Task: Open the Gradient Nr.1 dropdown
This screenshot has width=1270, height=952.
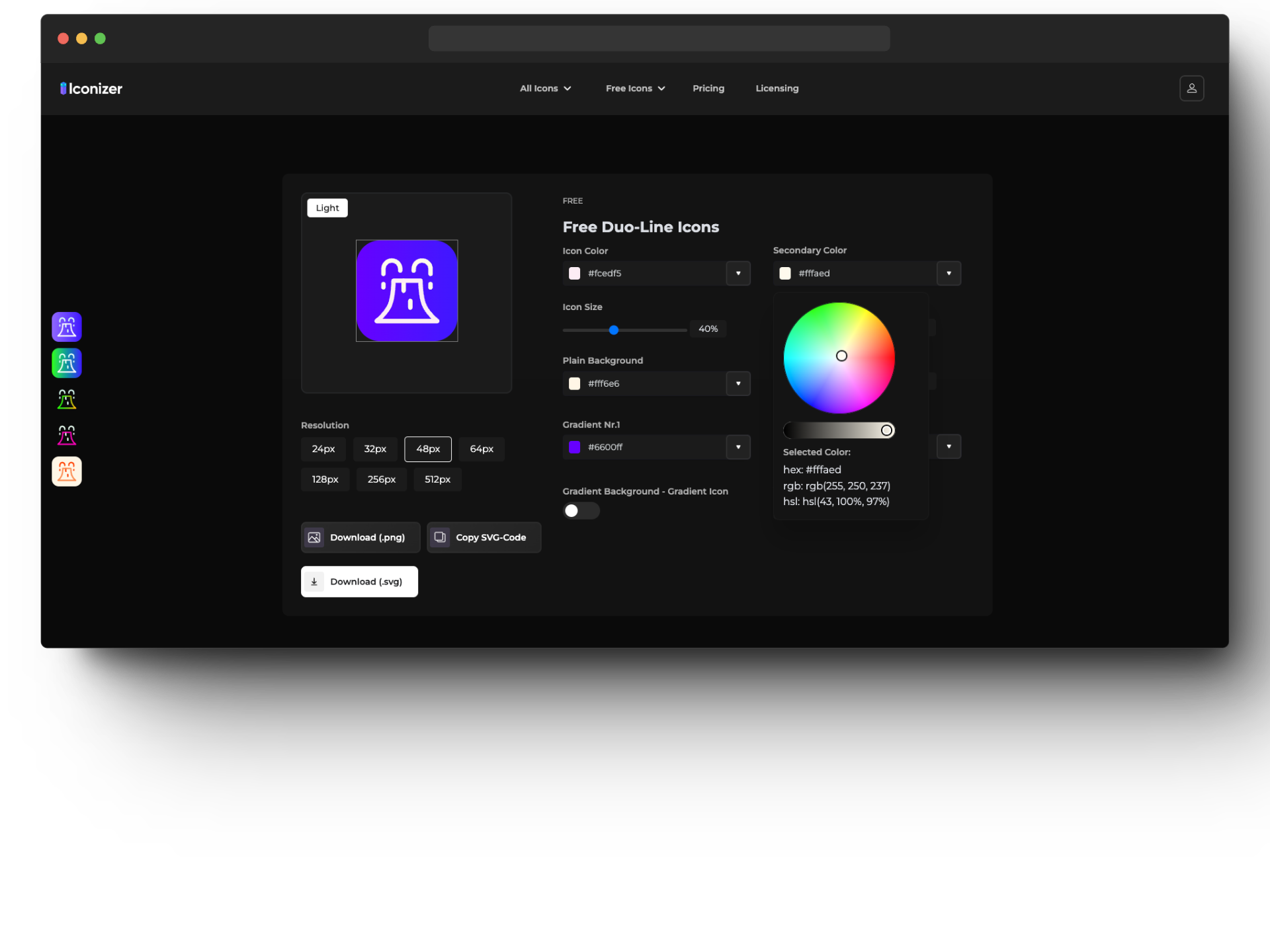Action: (738, 447)
